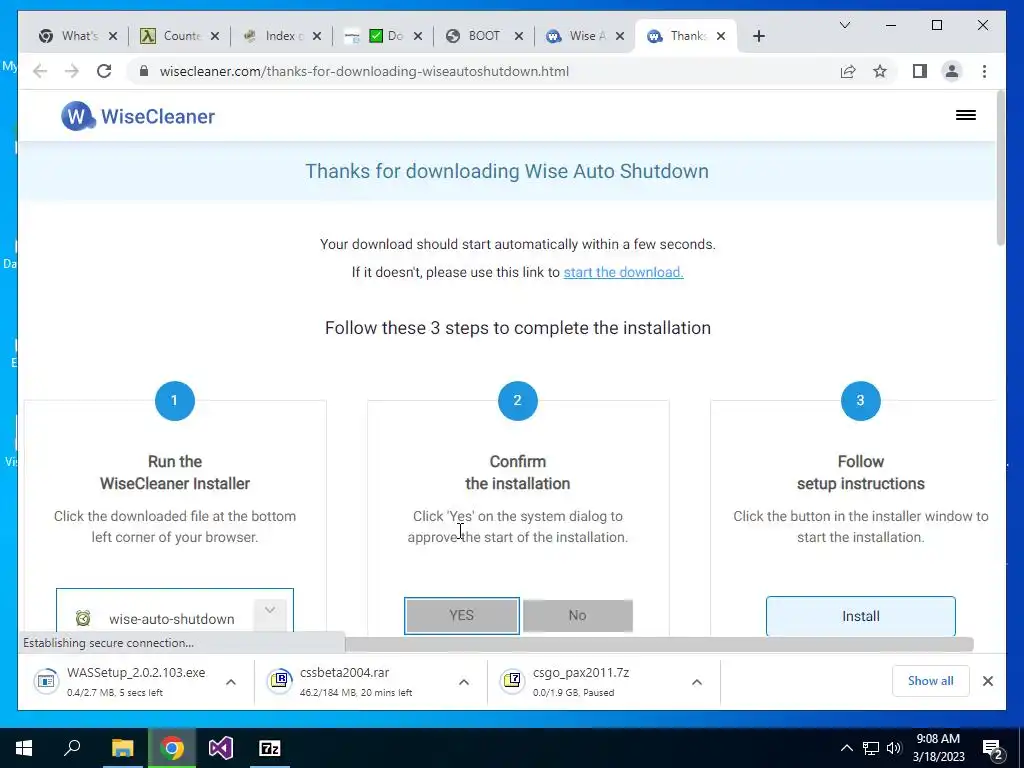
Task: View site security lock info
Action: click(144, 71)
